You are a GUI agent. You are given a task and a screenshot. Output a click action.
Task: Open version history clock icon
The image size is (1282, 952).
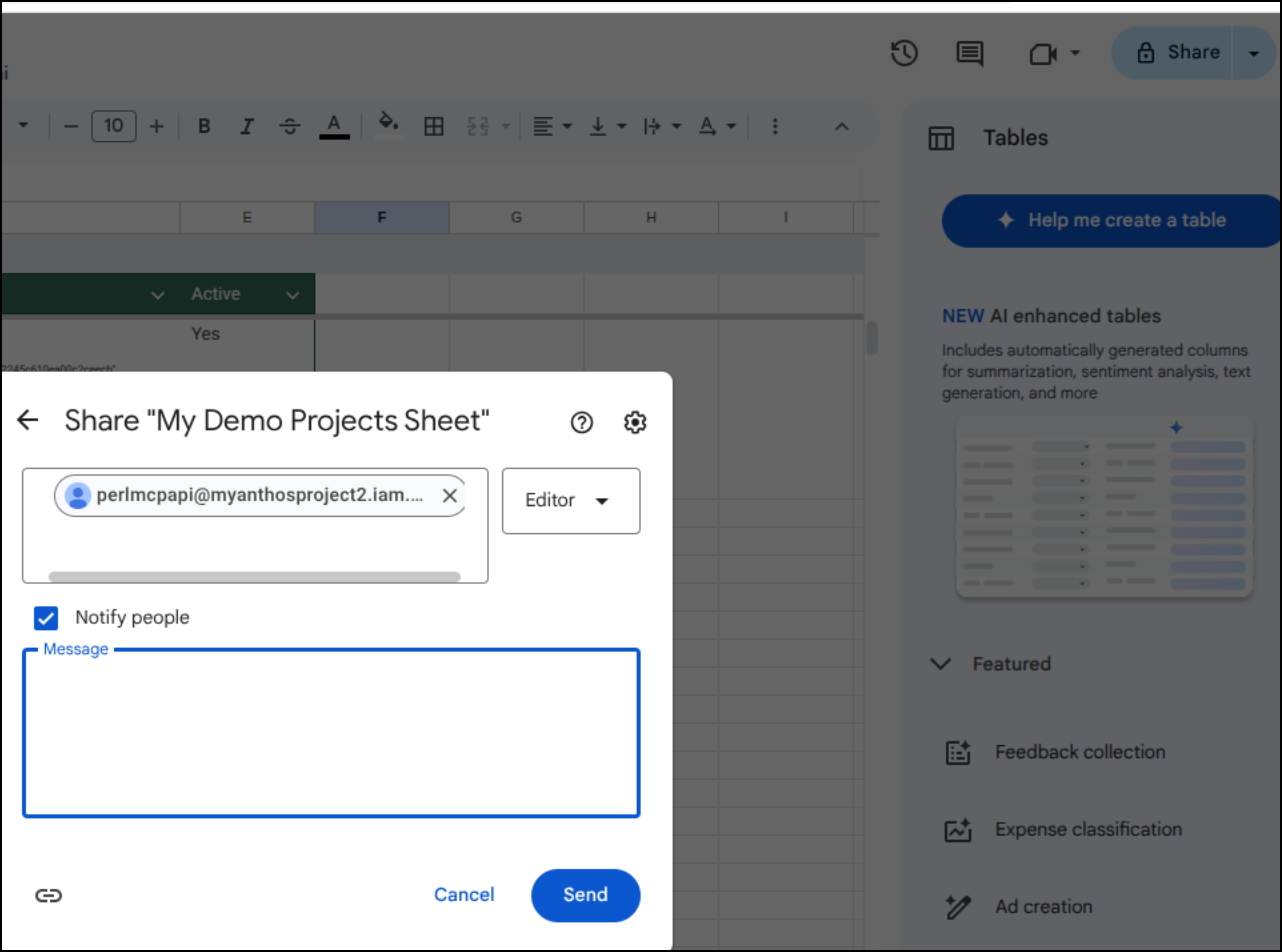(904, 53)
